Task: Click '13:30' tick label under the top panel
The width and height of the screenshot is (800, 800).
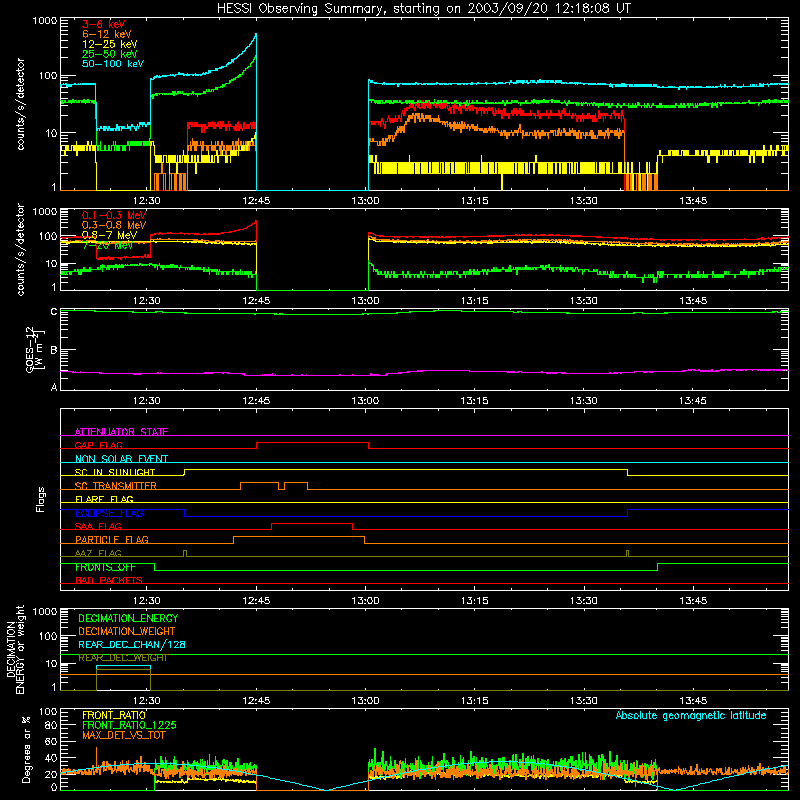Action: pos(584,201)
